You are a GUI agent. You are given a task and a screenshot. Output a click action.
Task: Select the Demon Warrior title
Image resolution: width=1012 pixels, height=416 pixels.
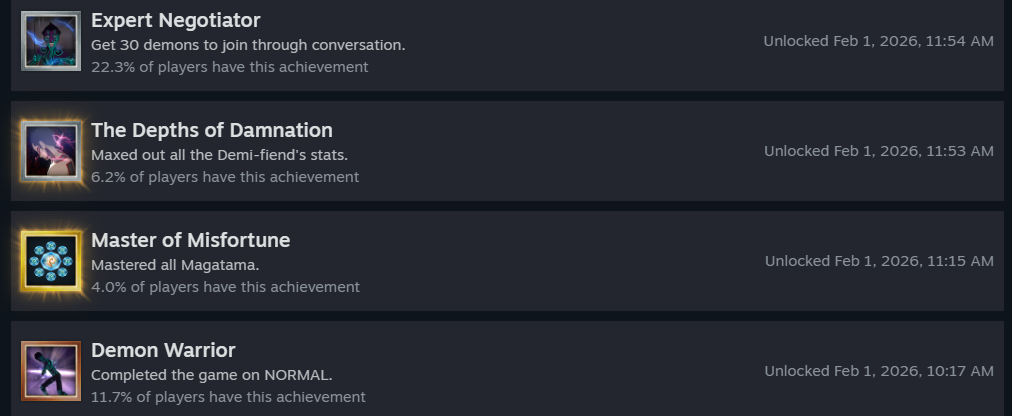pyautogui.click(x=163, y=350)
